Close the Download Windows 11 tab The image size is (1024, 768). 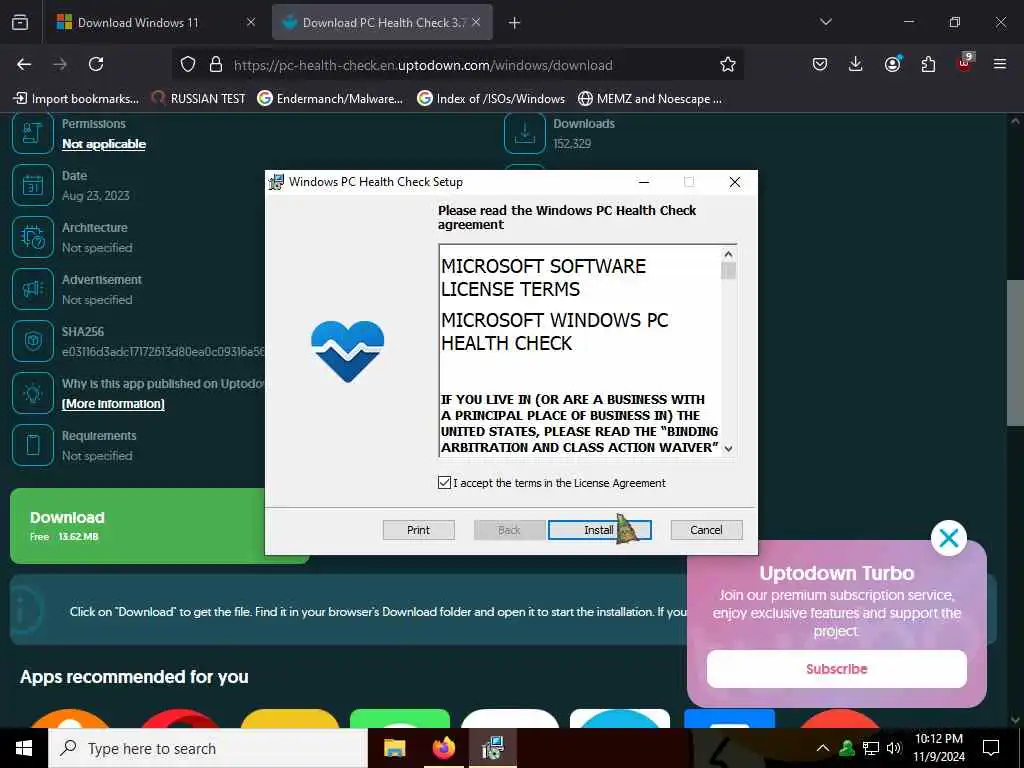[251, 22]
